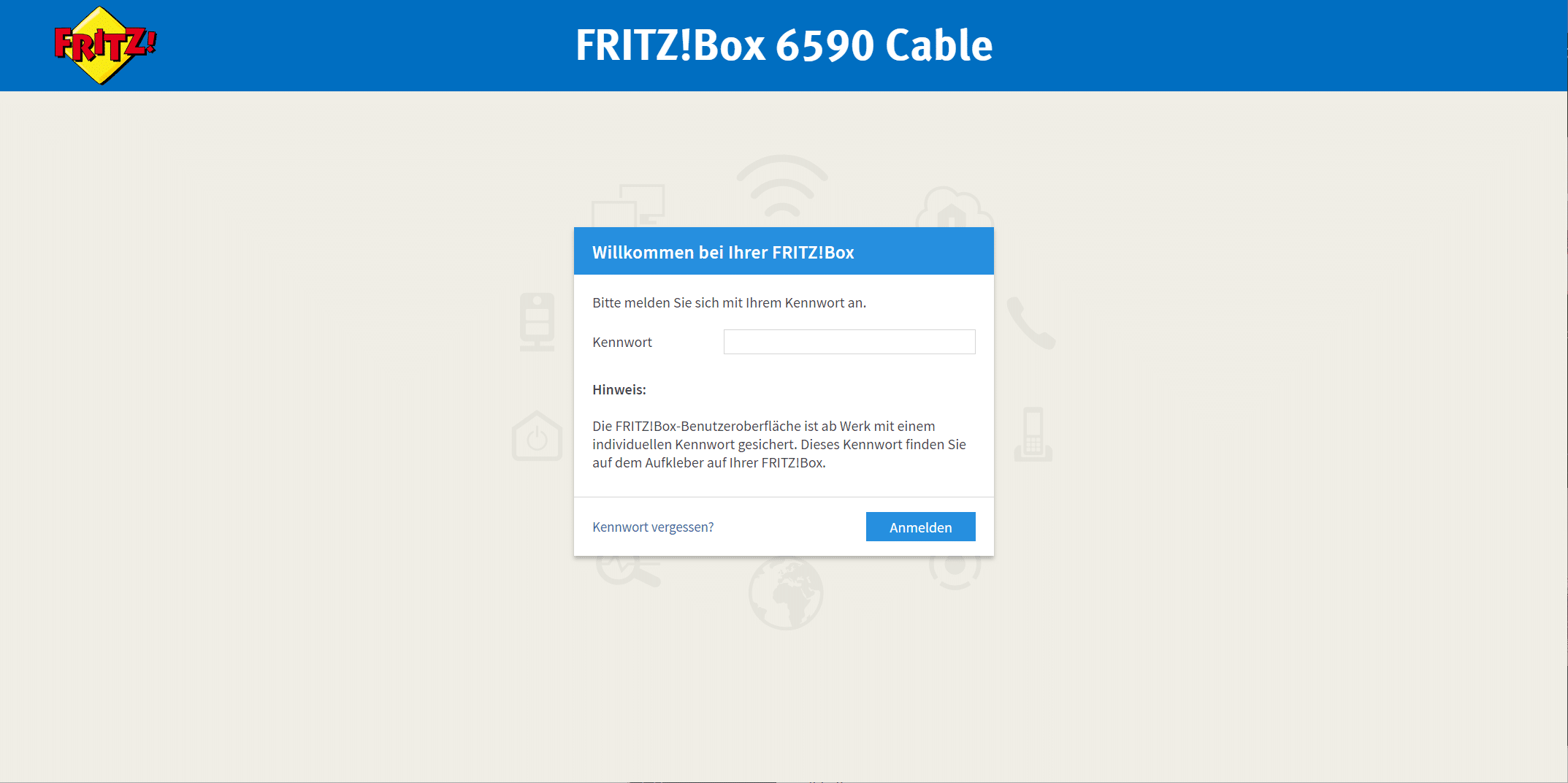Click the Hinweis heading
Screen dimensions: 1568x783
click(x=619, y=390)
